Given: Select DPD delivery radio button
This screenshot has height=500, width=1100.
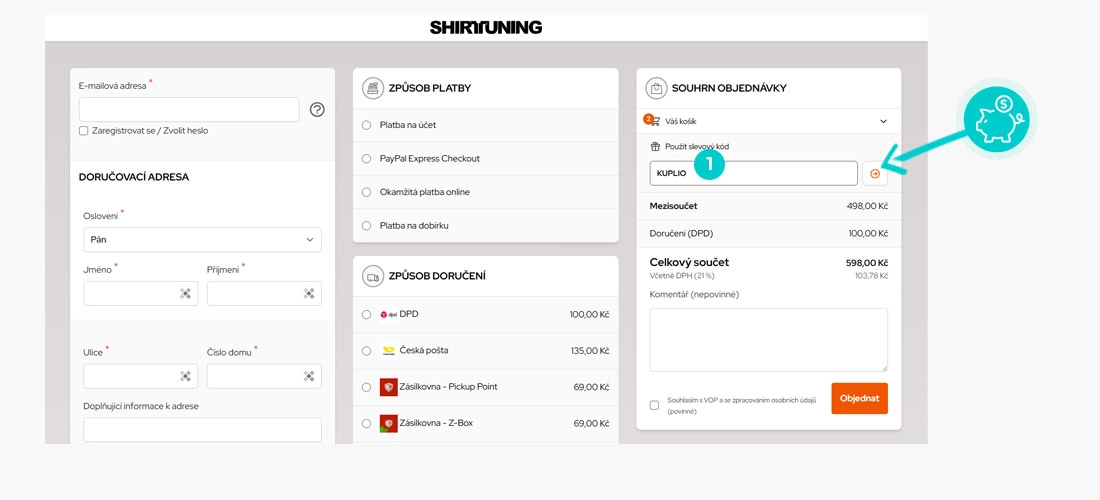Looking at the screenshot, I should pyautogui.click(x=366, y=315).
